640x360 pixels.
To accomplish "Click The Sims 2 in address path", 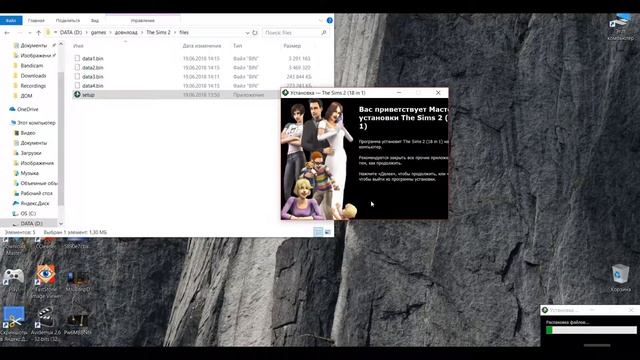I will (x=158, y=32).
